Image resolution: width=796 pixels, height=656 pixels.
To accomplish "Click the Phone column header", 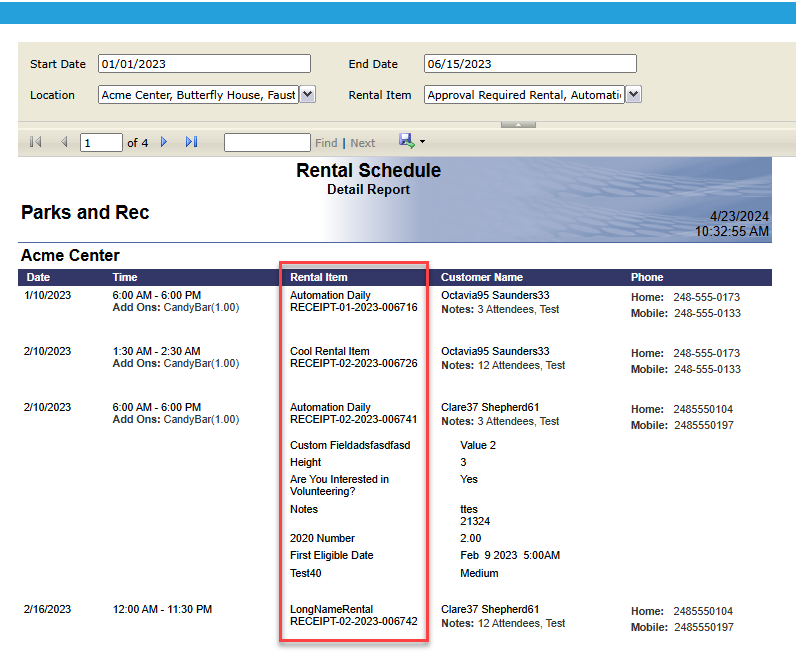I will (647, 277).
